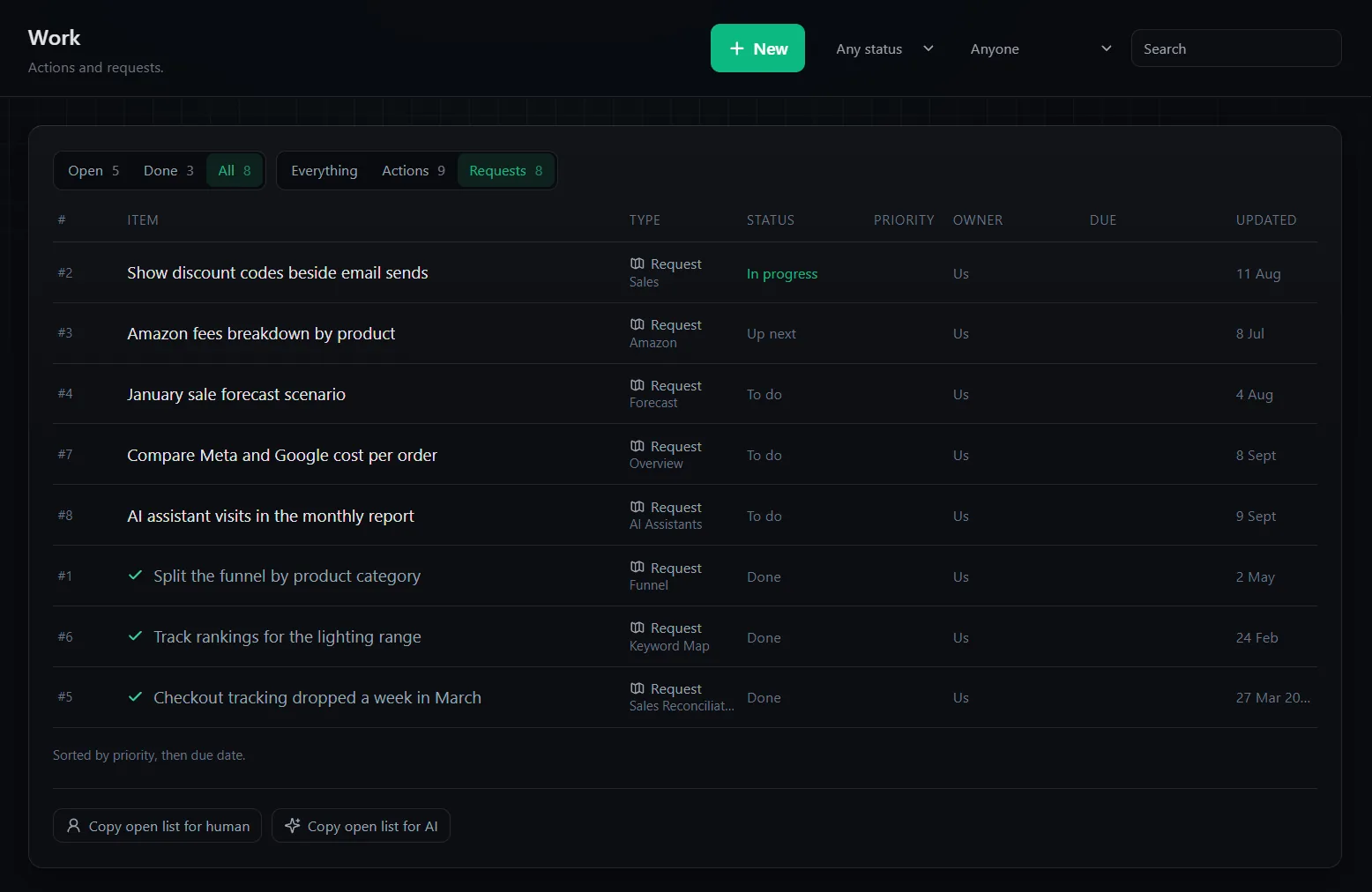Open 'Checkout tracking dropped a week in March'
The width and height of the screenshot is (1372, 892).
pyautogui.click(x=317, y=698)
